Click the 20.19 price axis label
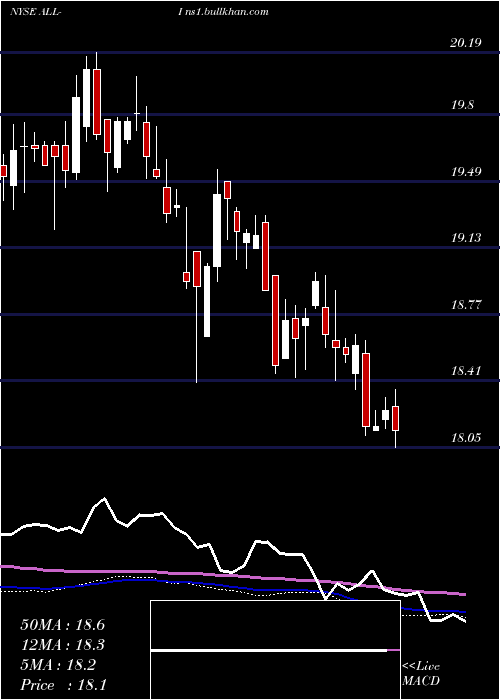The image size is (500, 700). coord(466,43)
